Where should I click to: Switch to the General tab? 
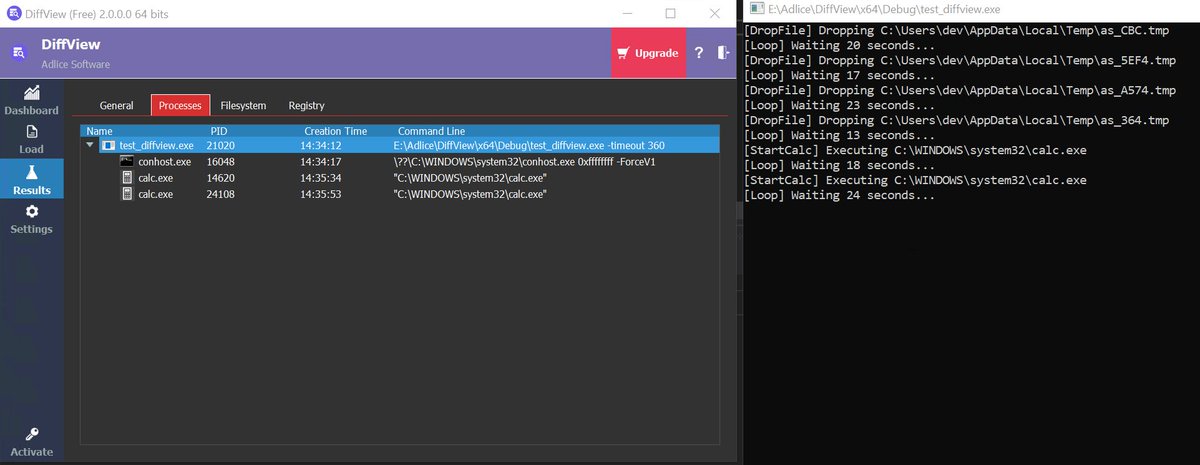coord(116,105)
